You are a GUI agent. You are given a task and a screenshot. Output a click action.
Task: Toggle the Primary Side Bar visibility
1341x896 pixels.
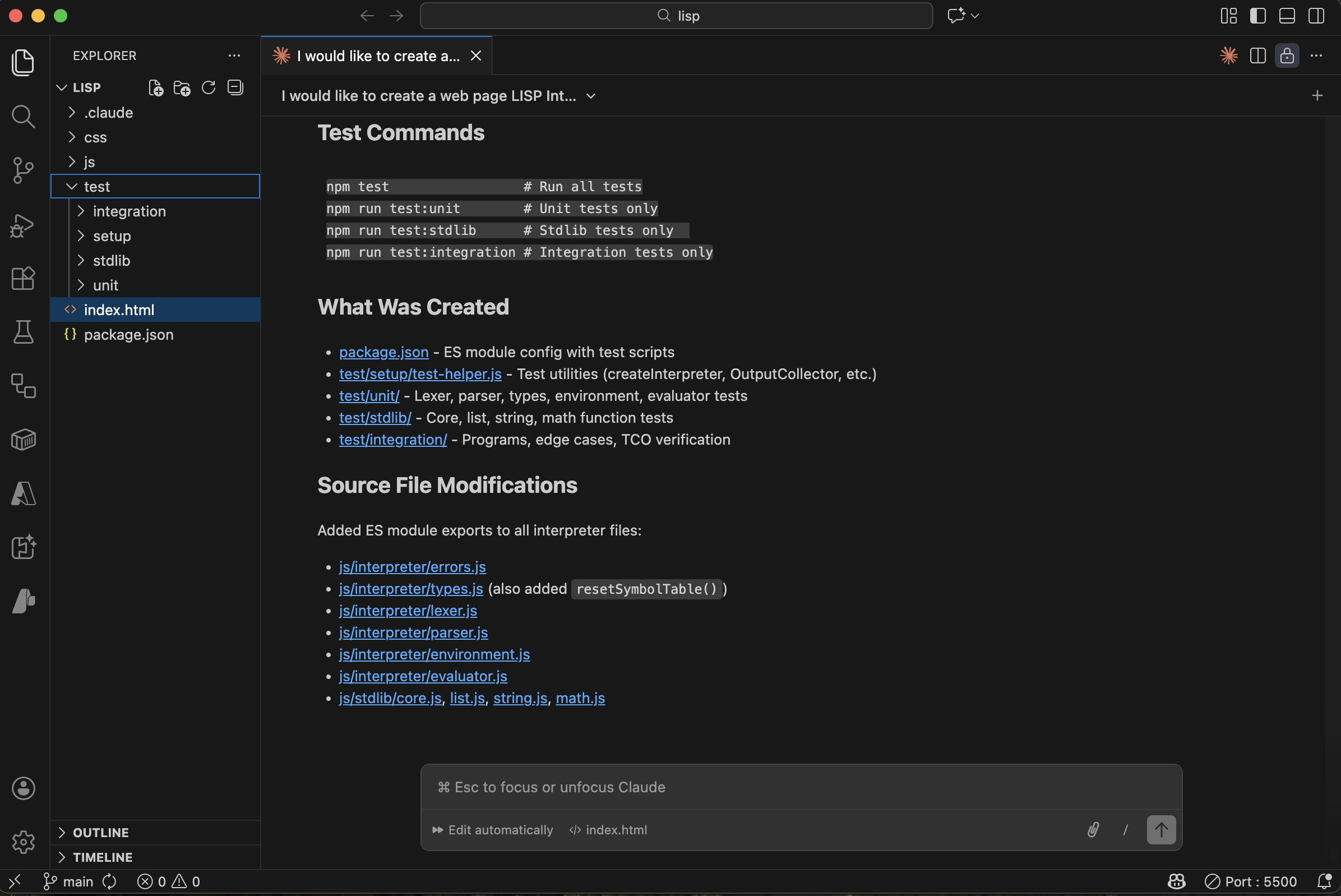(1258, 16)
